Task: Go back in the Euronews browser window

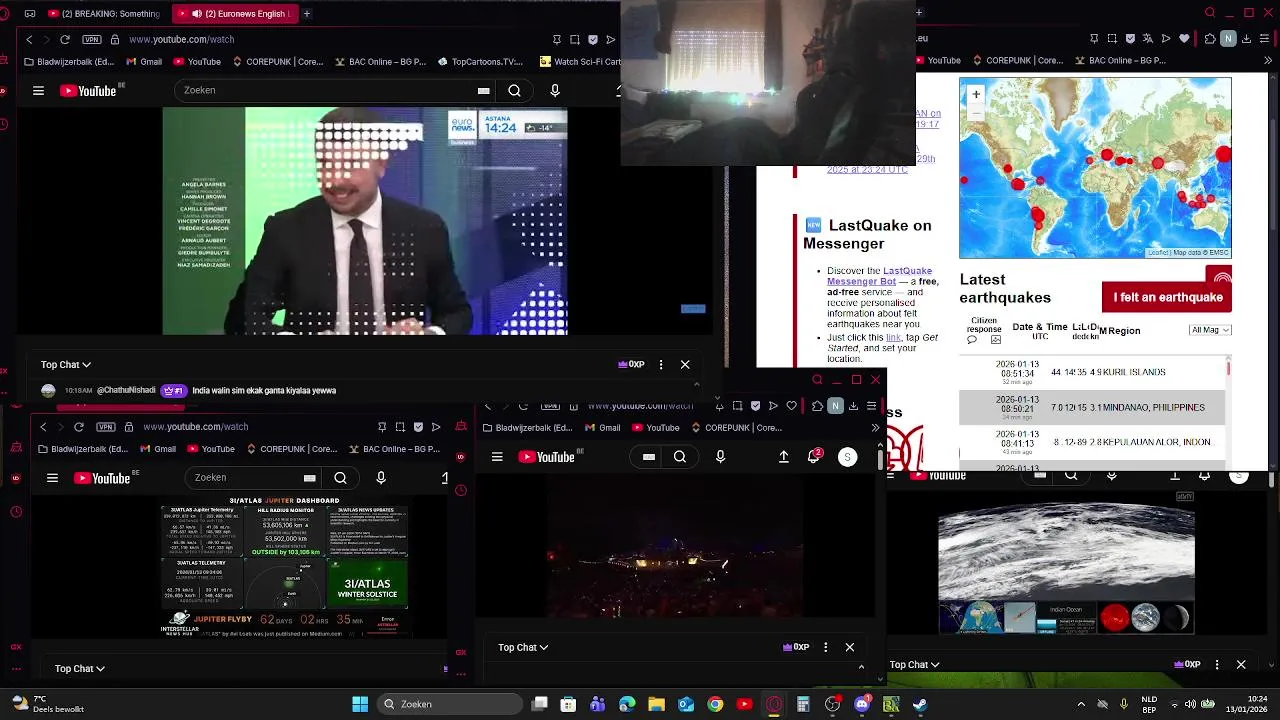Action: pos(29,39)
